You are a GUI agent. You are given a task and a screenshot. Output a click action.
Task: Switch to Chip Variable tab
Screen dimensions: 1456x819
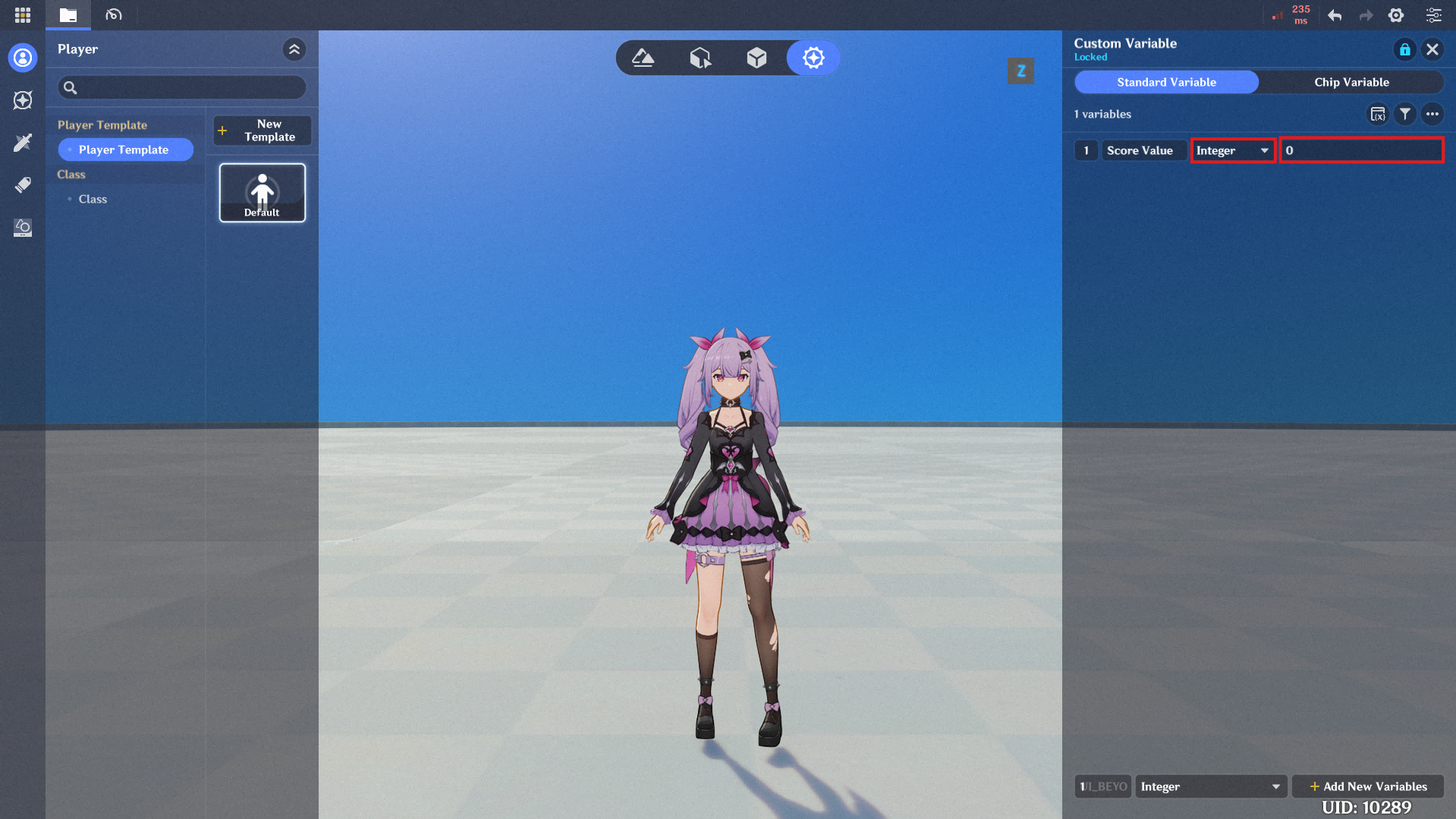click(1352, 82)
